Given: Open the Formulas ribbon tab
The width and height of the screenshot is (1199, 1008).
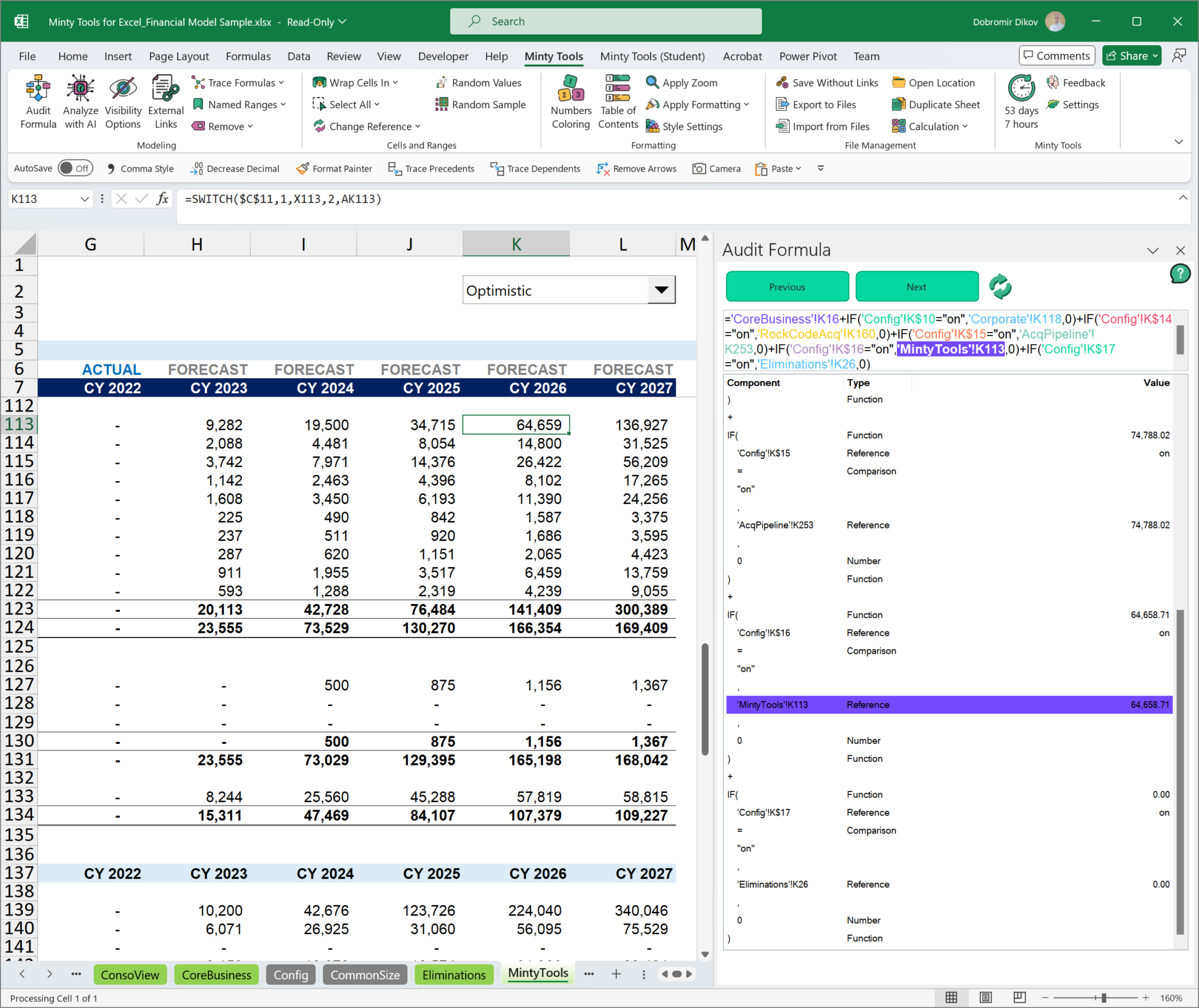Looking at the screenshot, I should tap(248, 56).
